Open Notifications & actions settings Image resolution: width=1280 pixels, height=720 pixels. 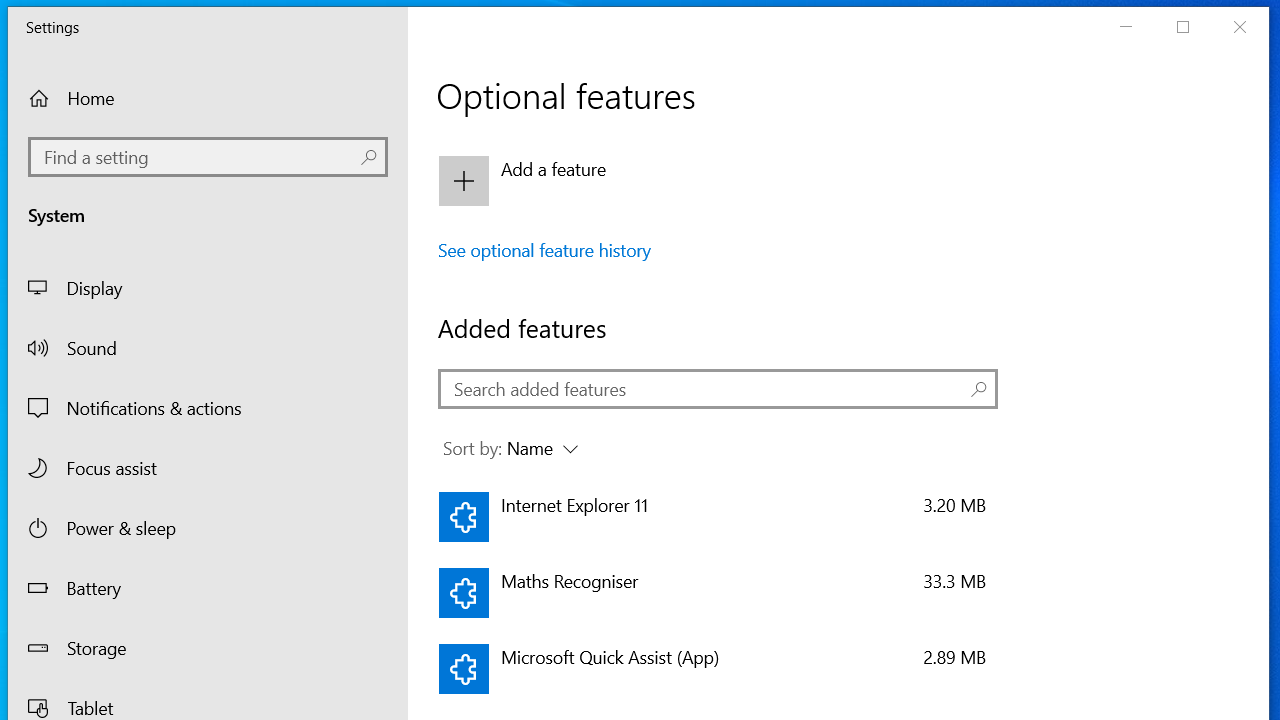(x=154, y=408)
